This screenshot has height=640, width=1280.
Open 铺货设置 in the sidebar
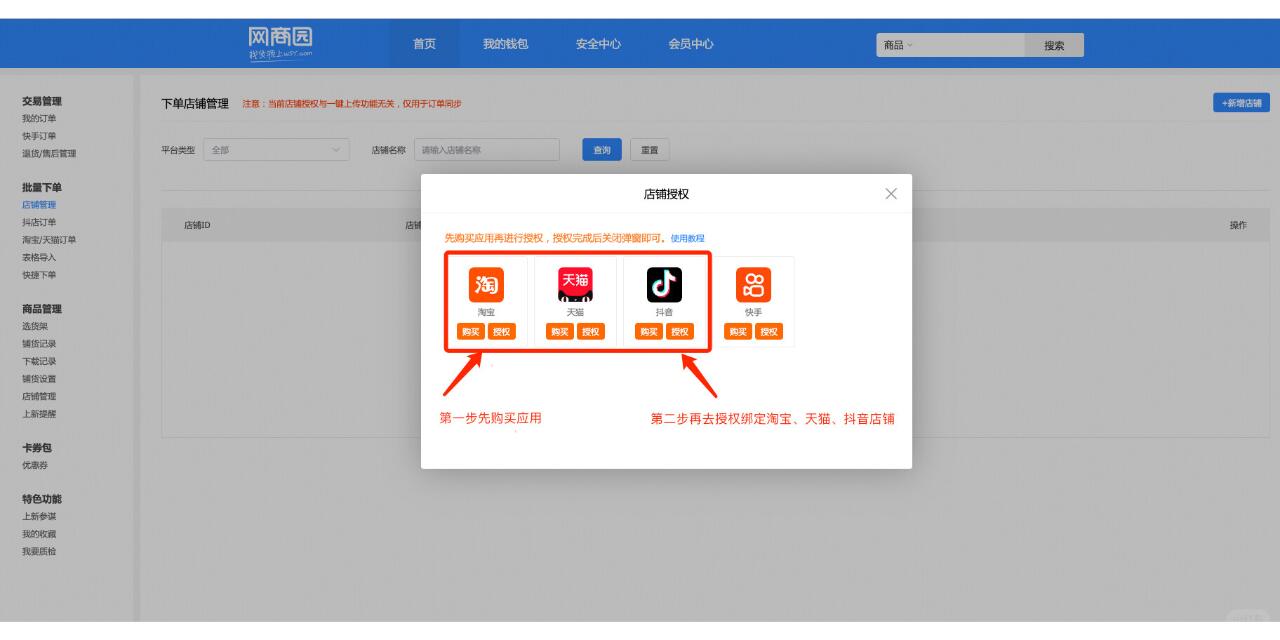tap(39, 379)
